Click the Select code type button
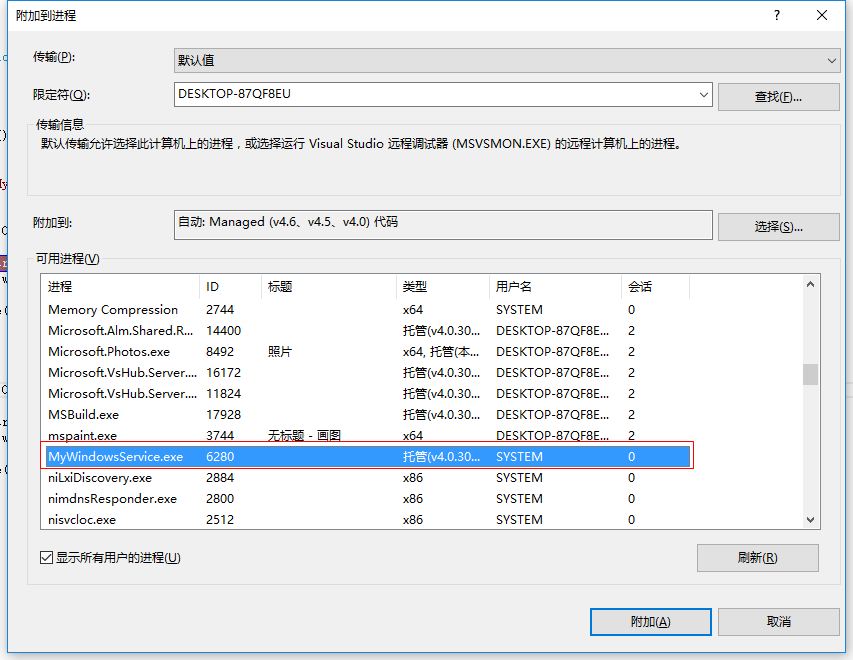The height and width of the screenshot is (660, 853). (778, 226)
